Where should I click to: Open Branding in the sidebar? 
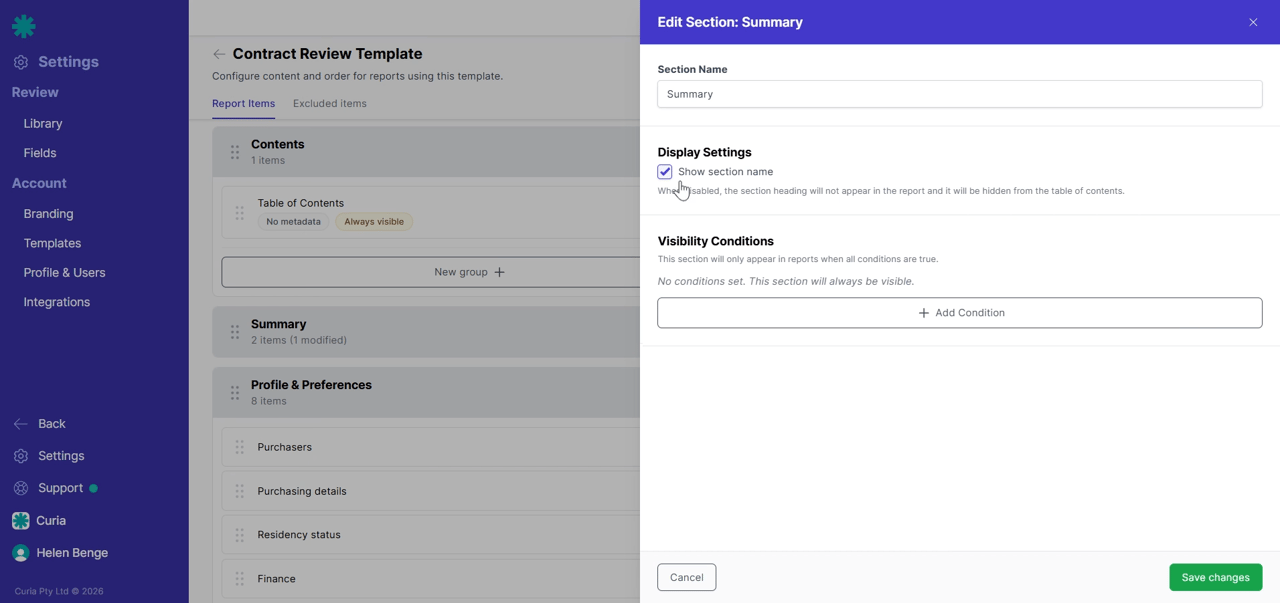point(48,214)
